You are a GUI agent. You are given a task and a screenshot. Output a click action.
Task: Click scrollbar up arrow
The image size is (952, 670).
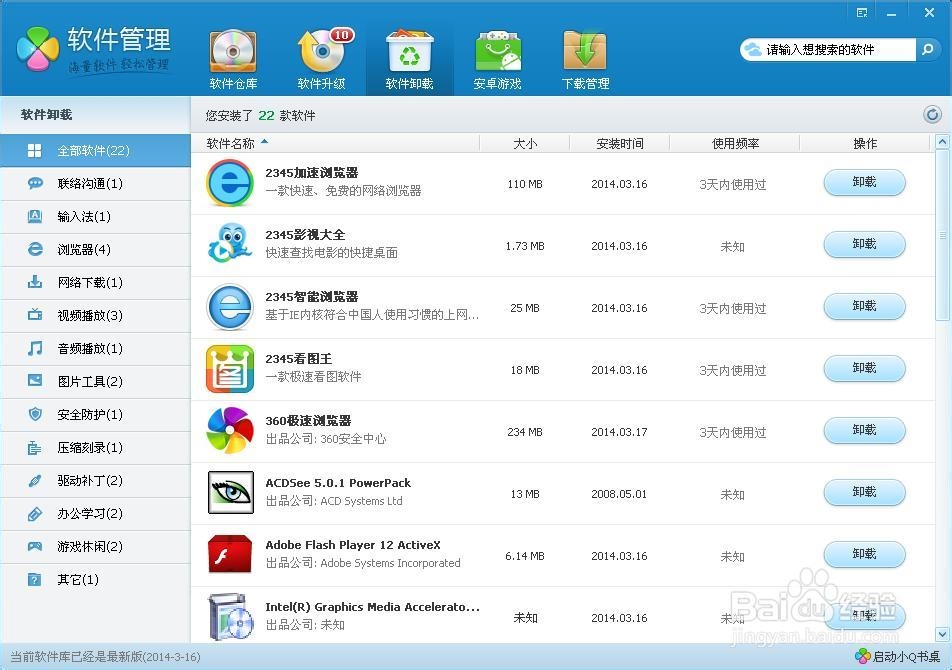point(942,142)
